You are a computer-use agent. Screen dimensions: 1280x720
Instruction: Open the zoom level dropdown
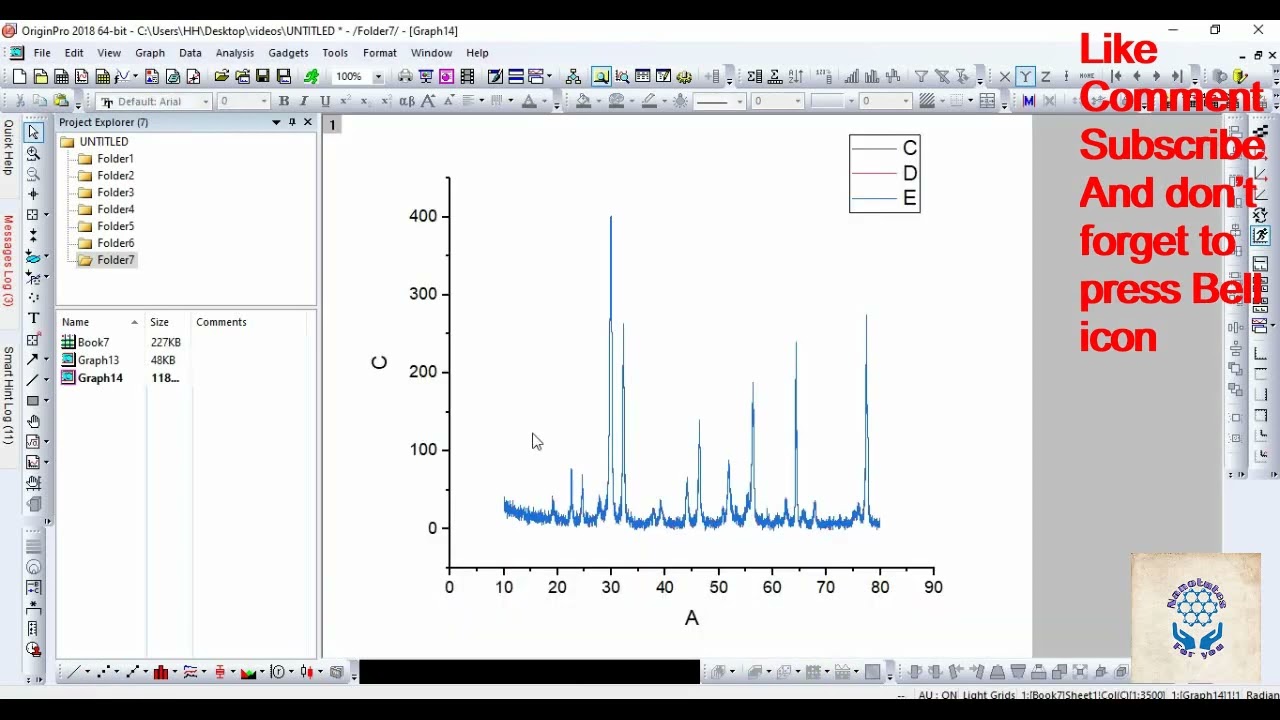coord(378,76)
